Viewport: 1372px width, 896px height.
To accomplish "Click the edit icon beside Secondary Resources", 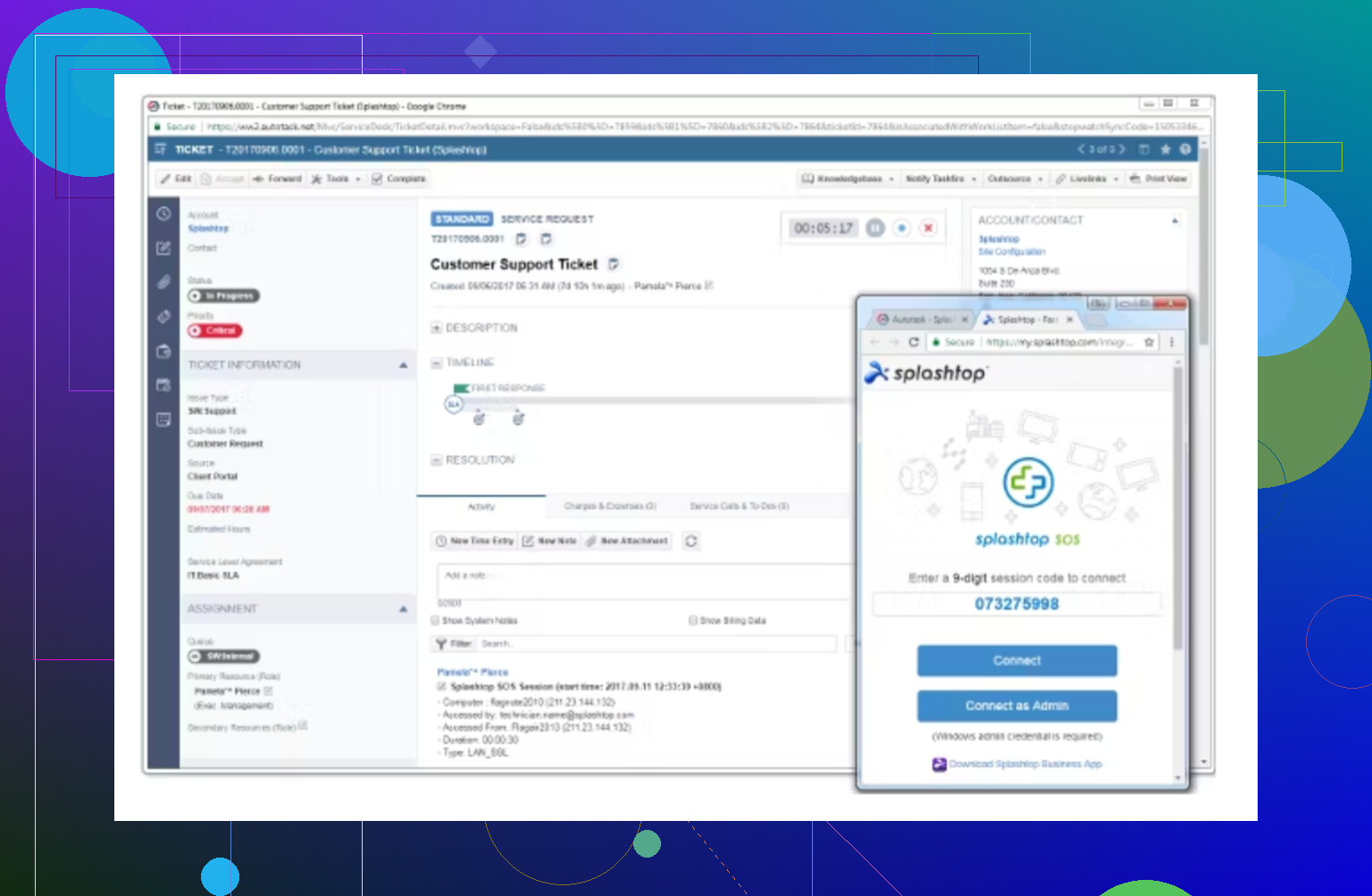I will pyautogui.click(x=304, y=725).
